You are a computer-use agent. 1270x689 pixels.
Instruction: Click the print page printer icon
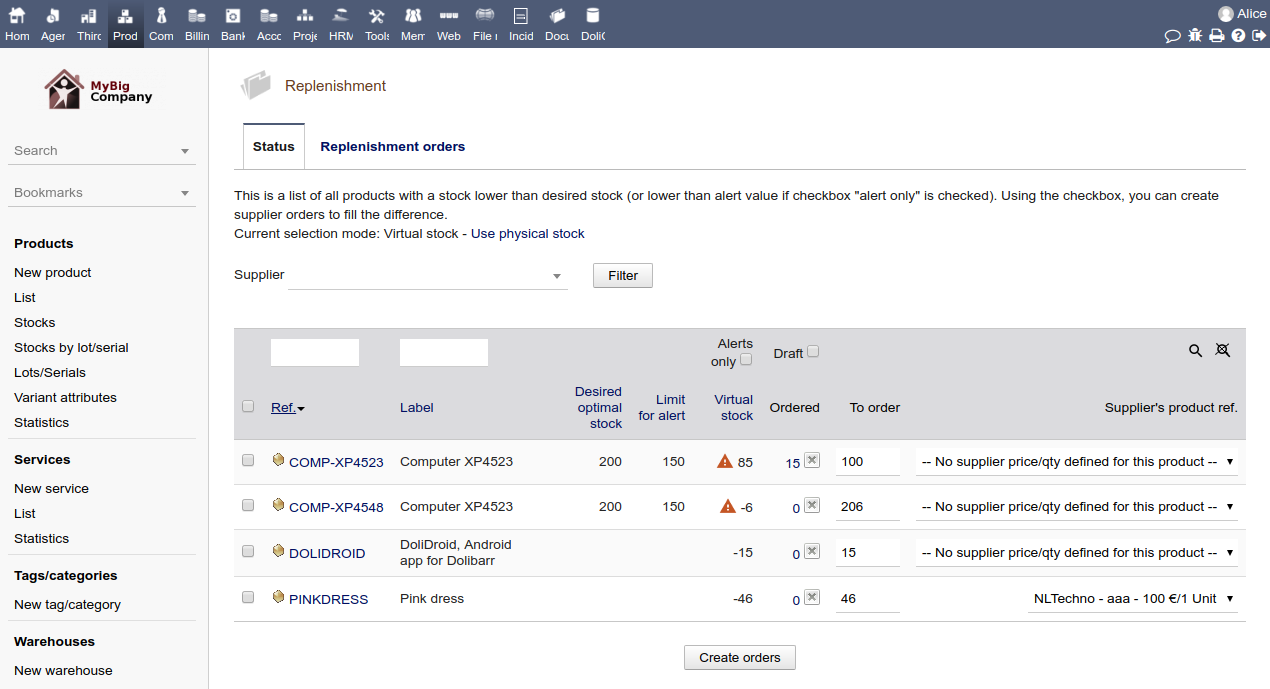click(1216, 36)
